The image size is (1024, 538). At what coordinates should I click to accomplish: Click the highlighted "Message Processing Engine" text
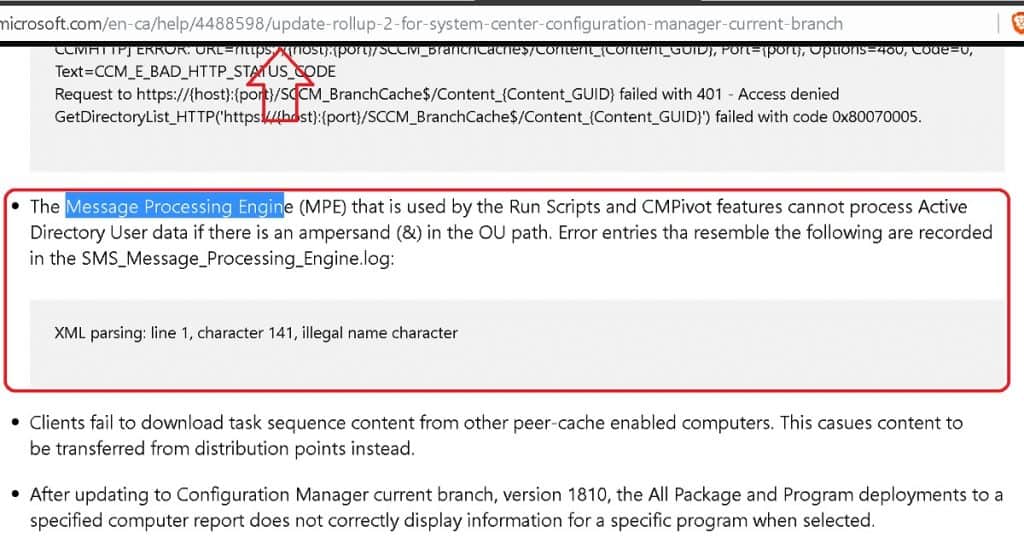[176, 207]
